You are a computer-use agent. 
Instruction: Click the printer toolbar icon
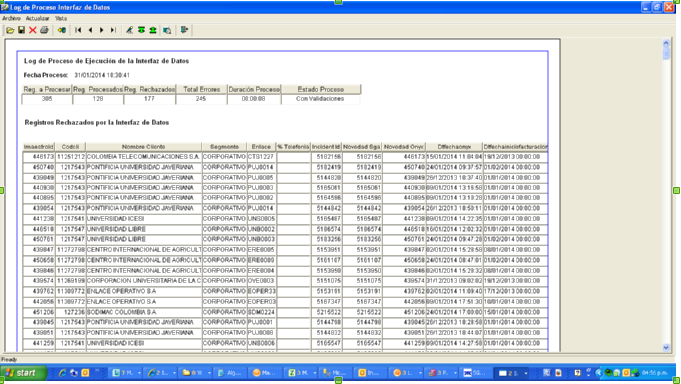(44, 30)
